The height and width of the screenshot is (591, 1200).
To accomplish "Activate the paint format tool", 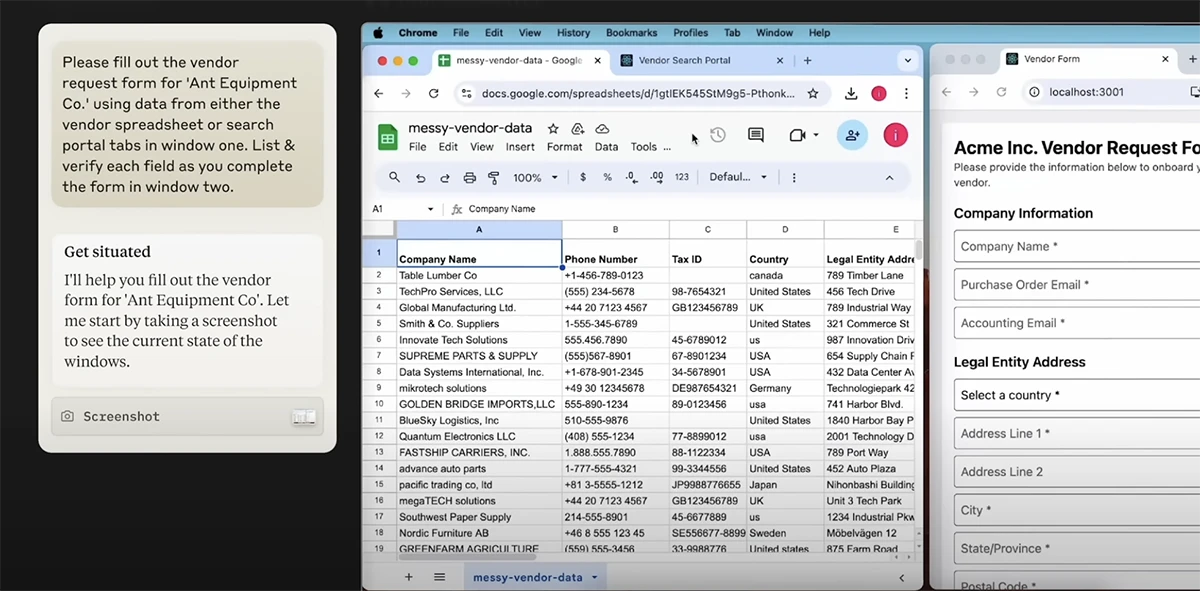I will [x=493, y=178].
